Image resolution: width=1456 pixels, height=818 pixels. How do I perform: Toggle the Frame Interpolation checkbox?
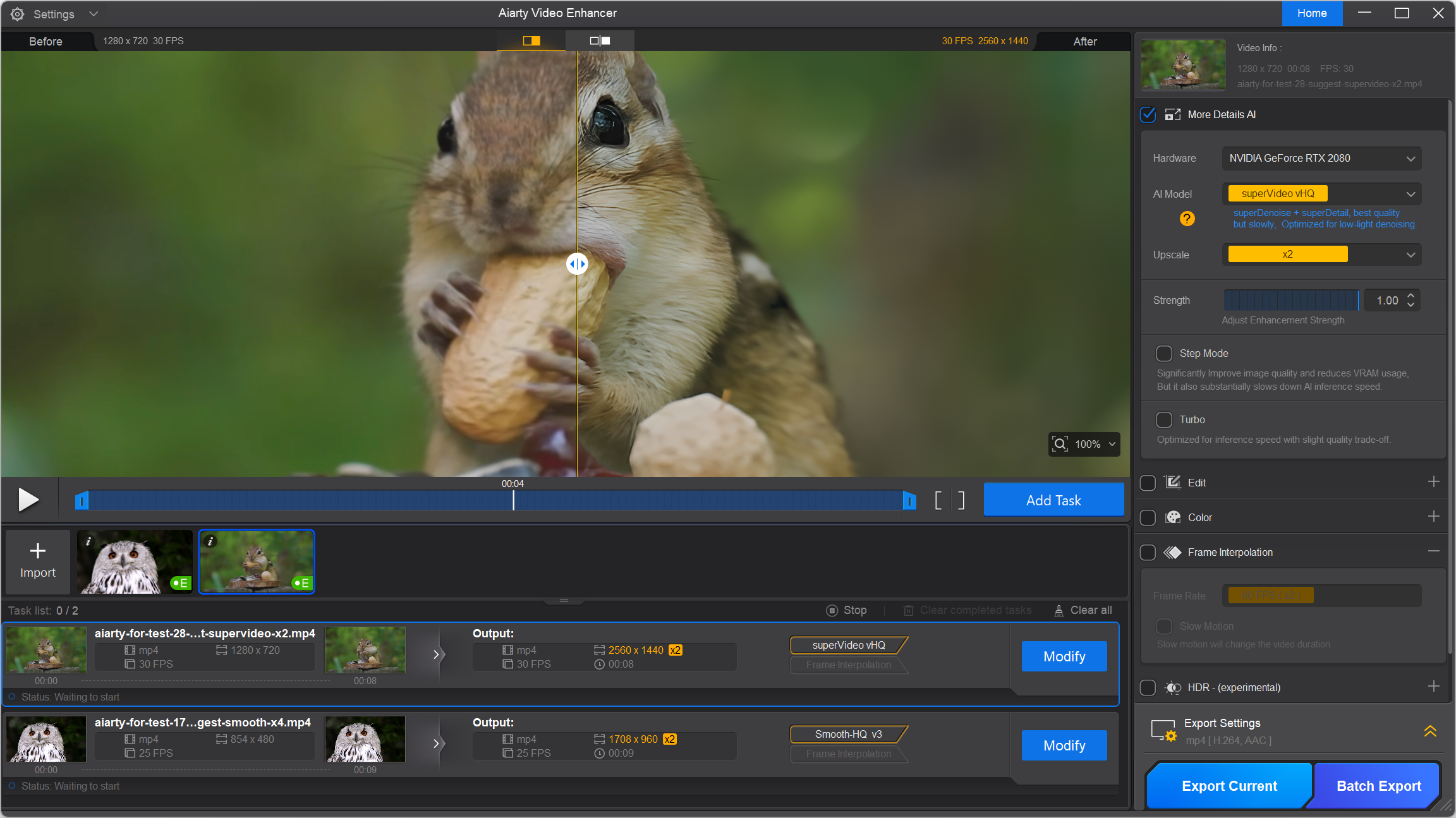1148,552
